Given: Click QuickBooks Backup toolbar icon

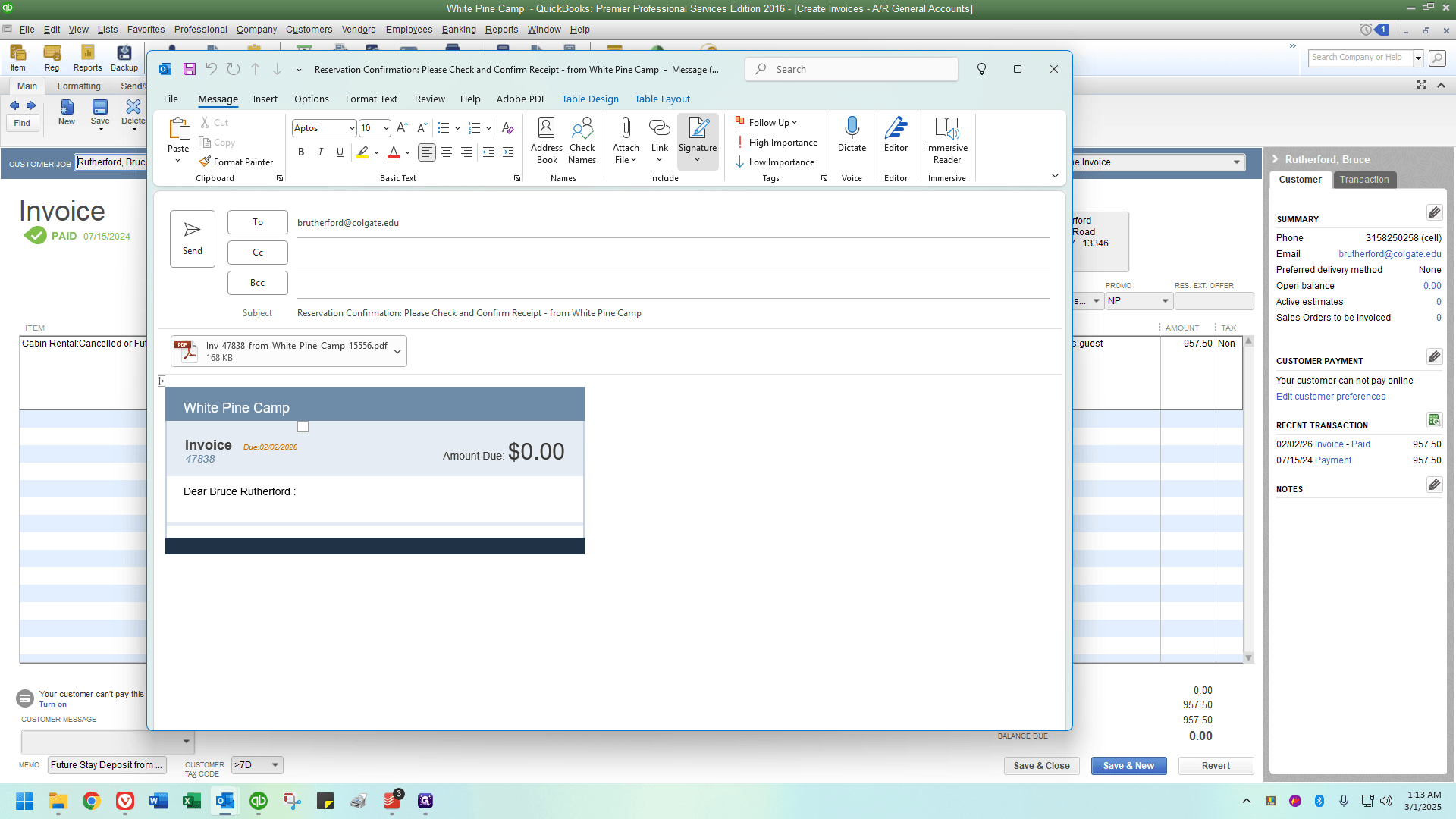Looking at the screenshot, I should click(x=124, y=58).
